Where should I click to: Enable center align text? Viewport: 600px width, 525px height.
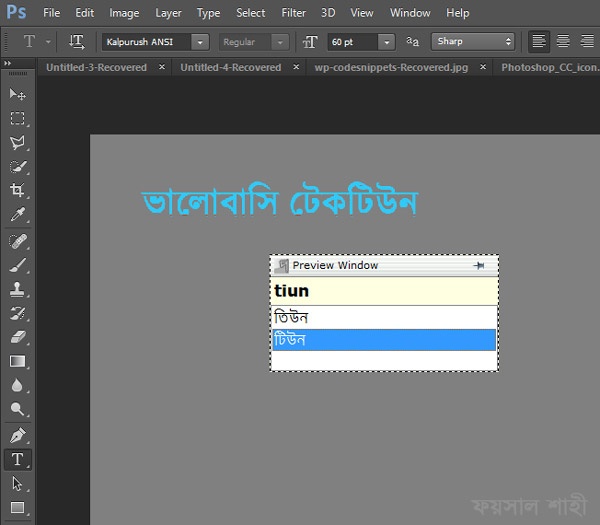[x=563, y=42]
